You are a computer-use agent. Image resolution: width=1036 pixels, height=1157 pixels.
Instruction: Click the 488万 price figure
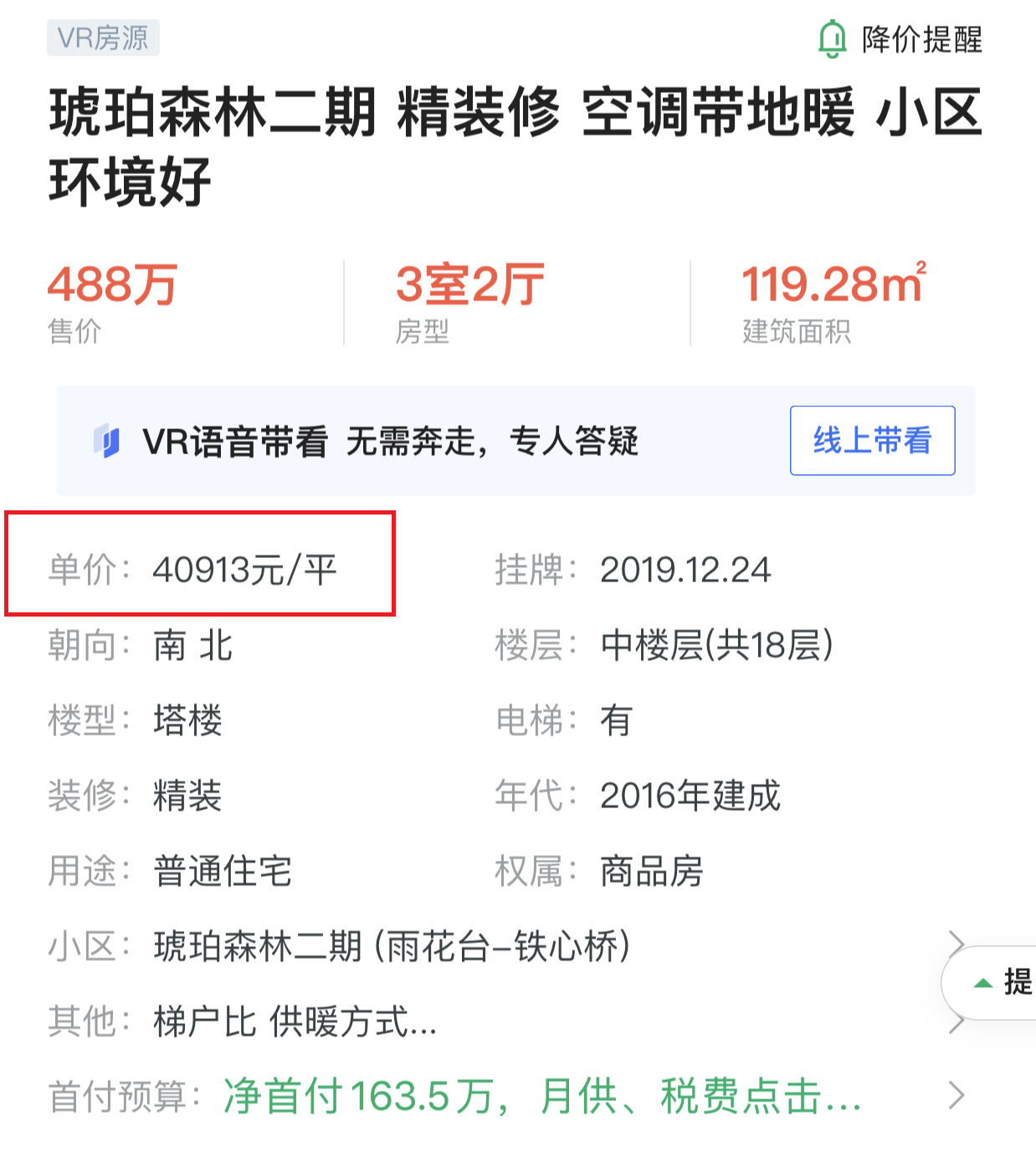pos(112,284)
